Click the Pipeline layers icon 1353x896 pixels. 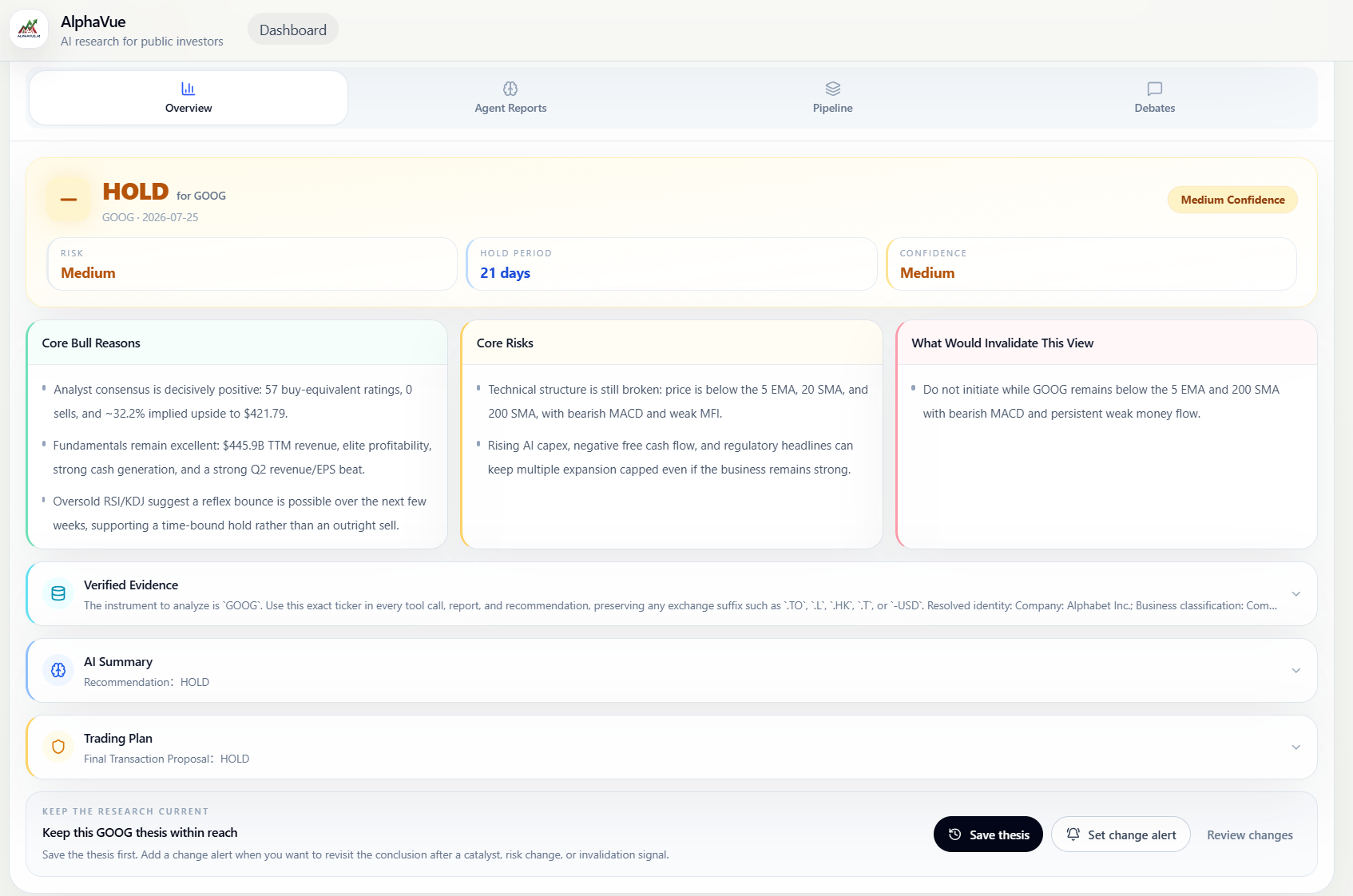point(833,89)
